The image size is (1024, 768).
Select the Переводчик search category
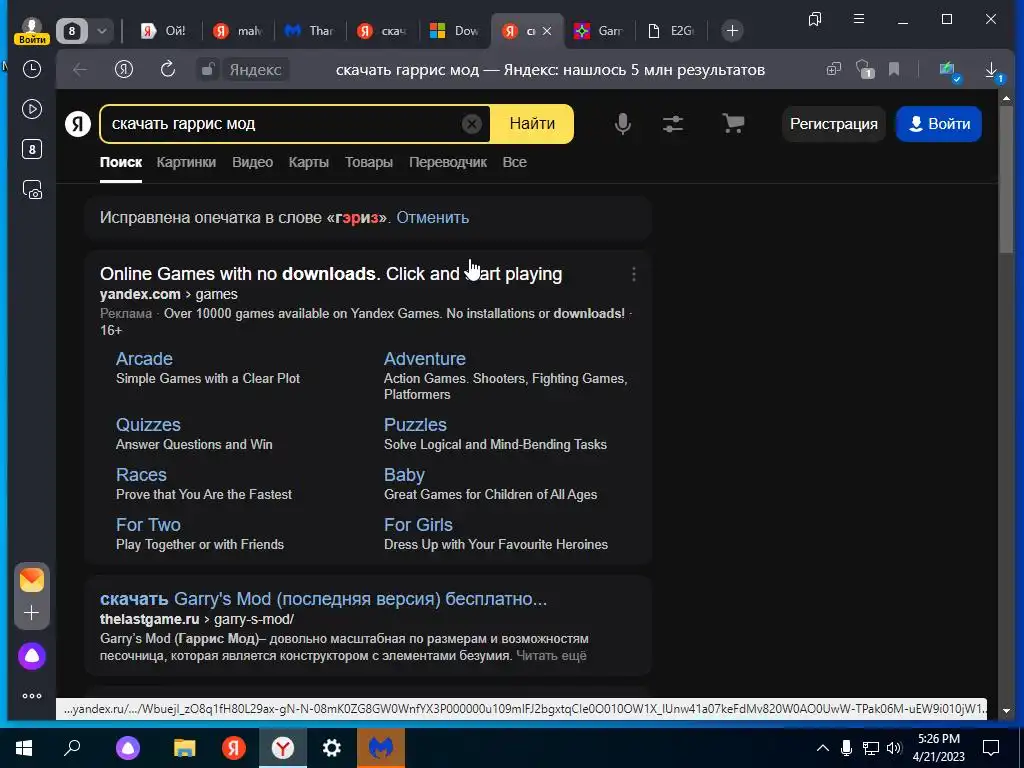(x=448, y=162)
